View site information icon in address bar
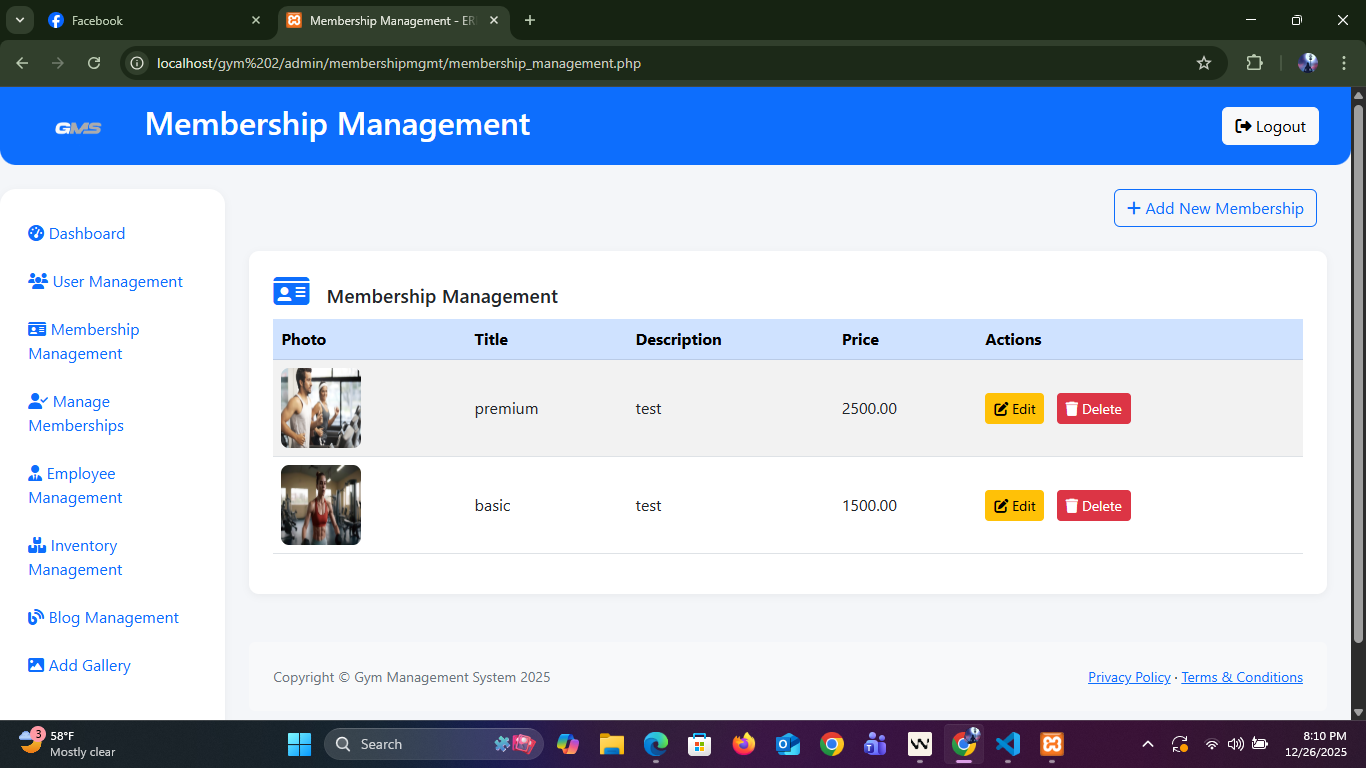 pyautogui.click(x=138, y=63)
